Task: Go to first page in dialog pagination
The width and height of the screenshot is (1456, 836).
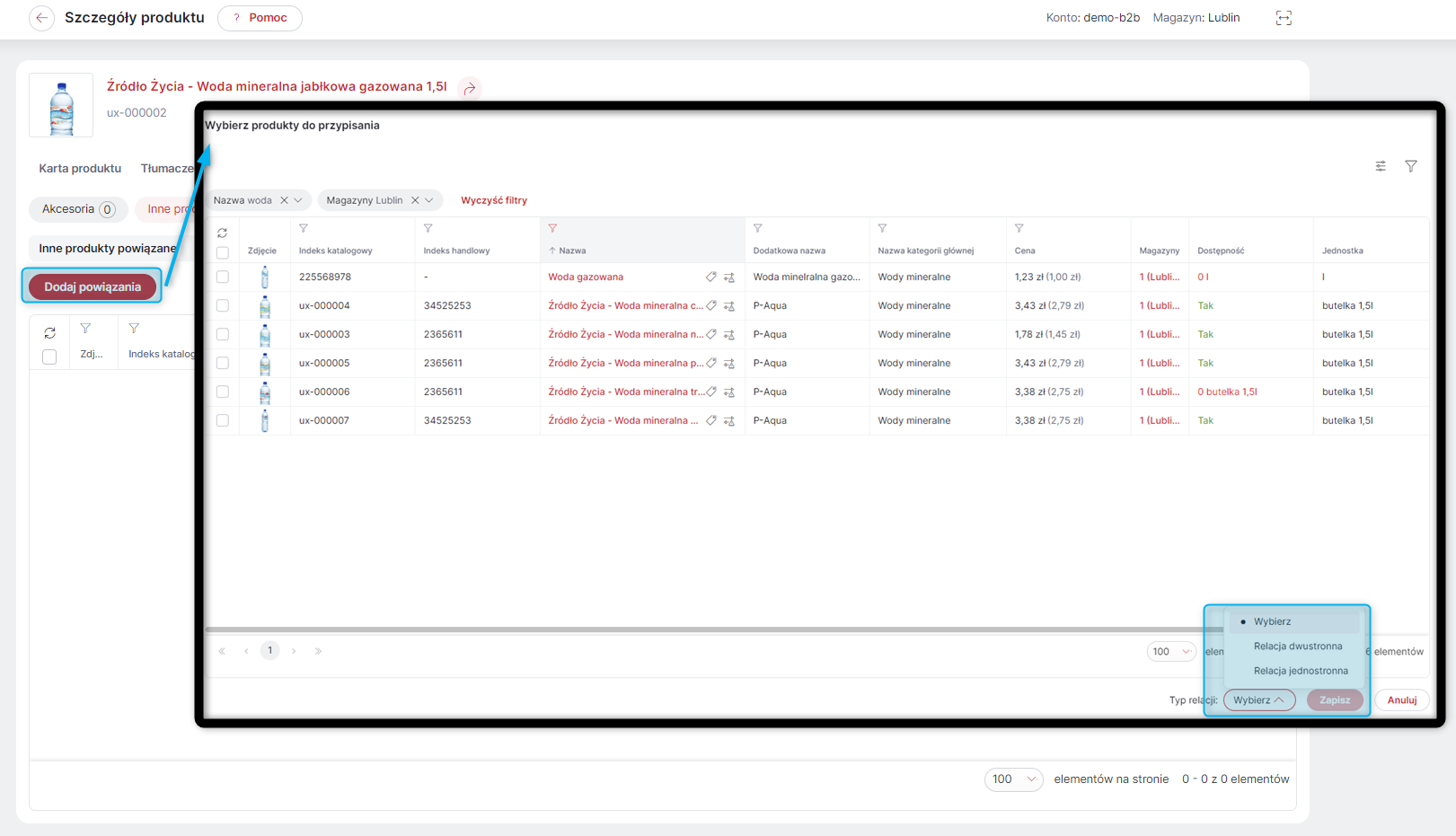Action: click(222, 651)
